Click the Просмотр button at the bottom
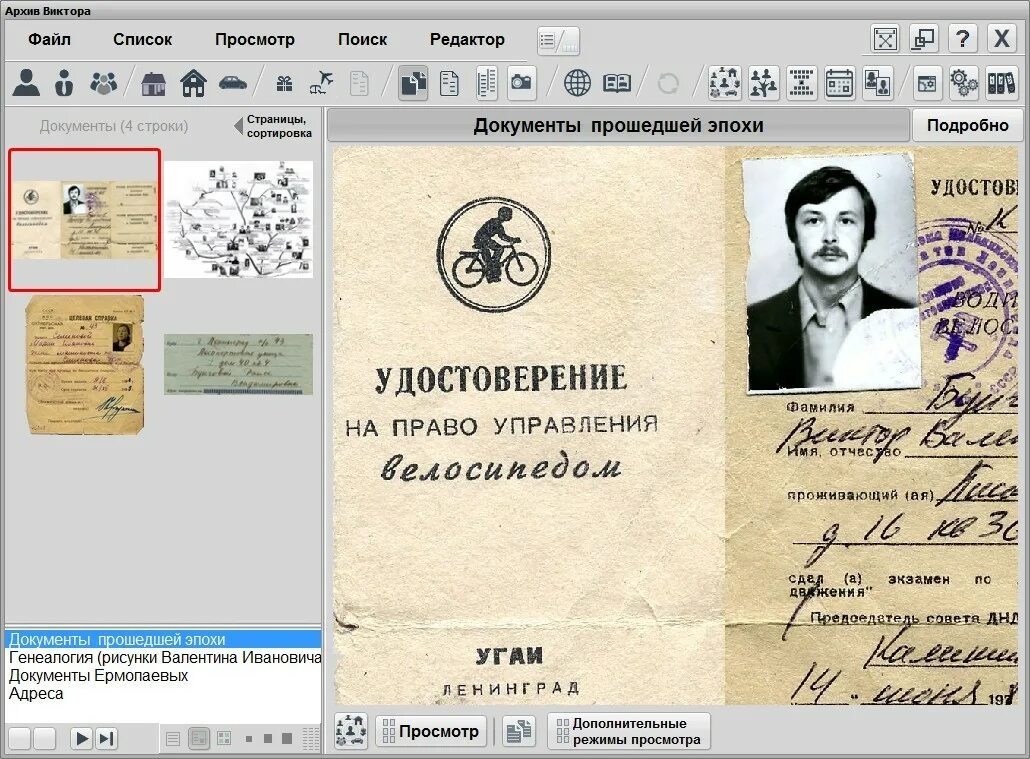1030x759 pixels. click(x=432, y=731)
